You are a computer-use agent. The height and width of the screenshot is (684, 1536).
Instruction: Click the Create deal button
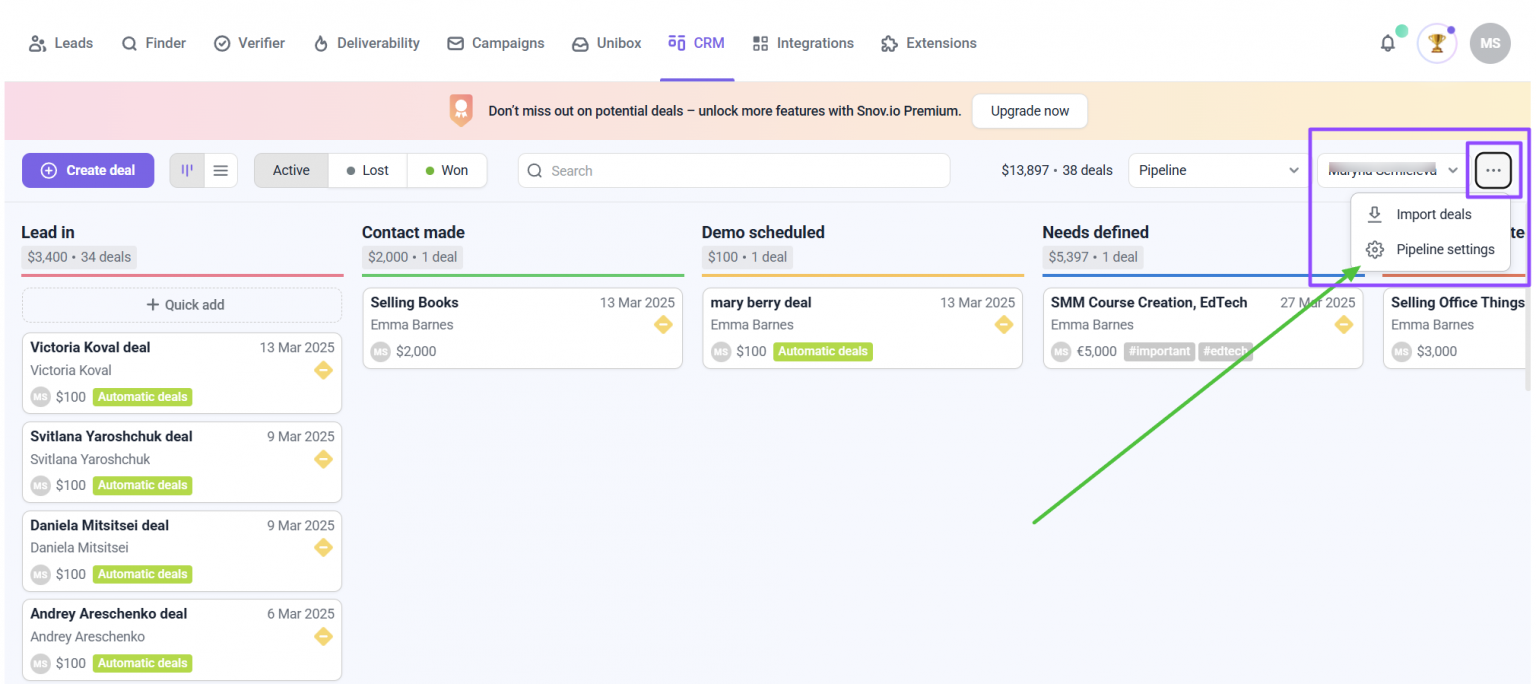(x=88, y=171)
